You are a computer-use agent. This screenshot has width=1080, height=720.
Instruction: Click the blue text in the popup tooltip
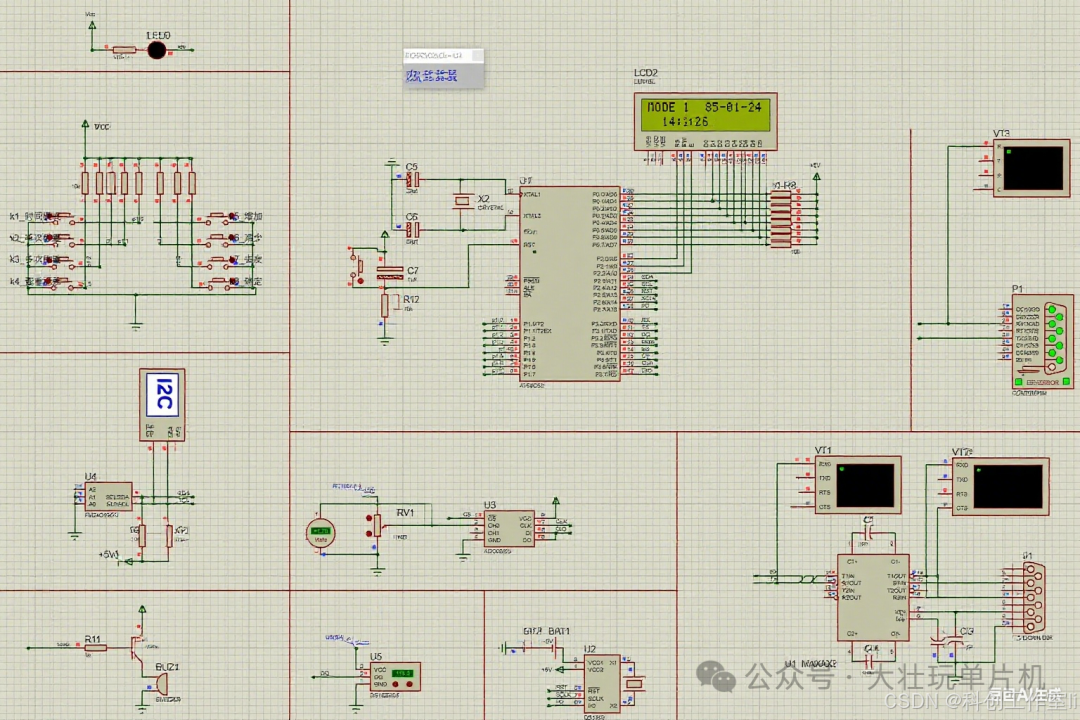point(432,76)
